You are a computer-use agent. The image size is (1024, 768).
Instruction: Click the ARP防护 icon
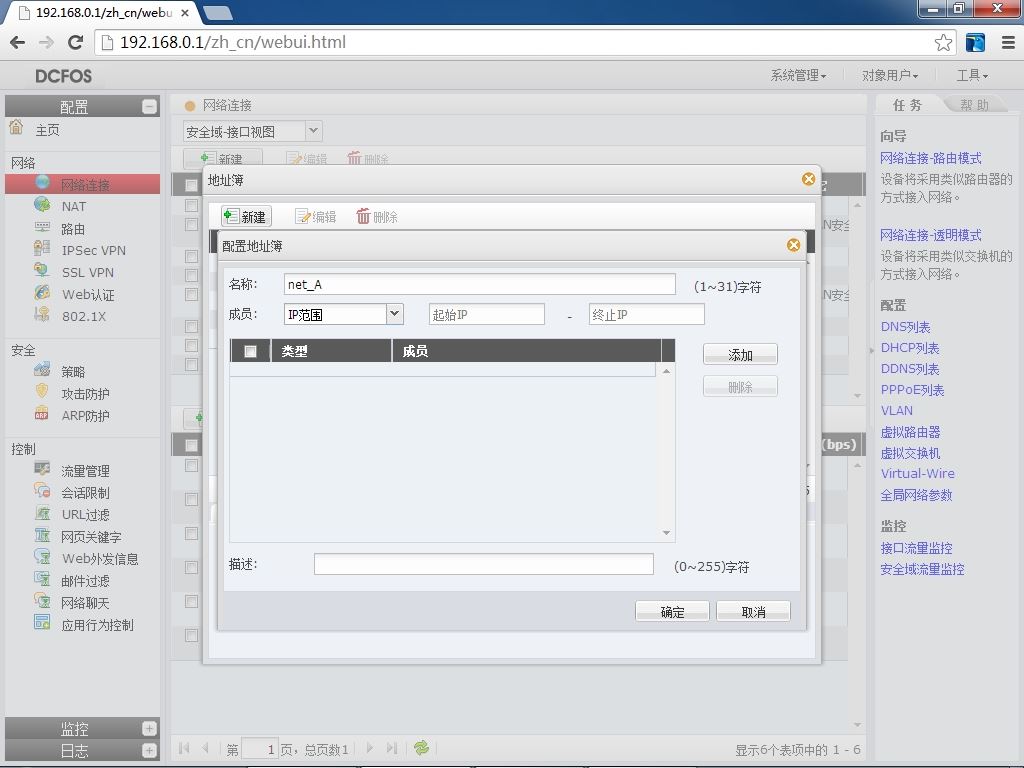click(x=42, y=414)
